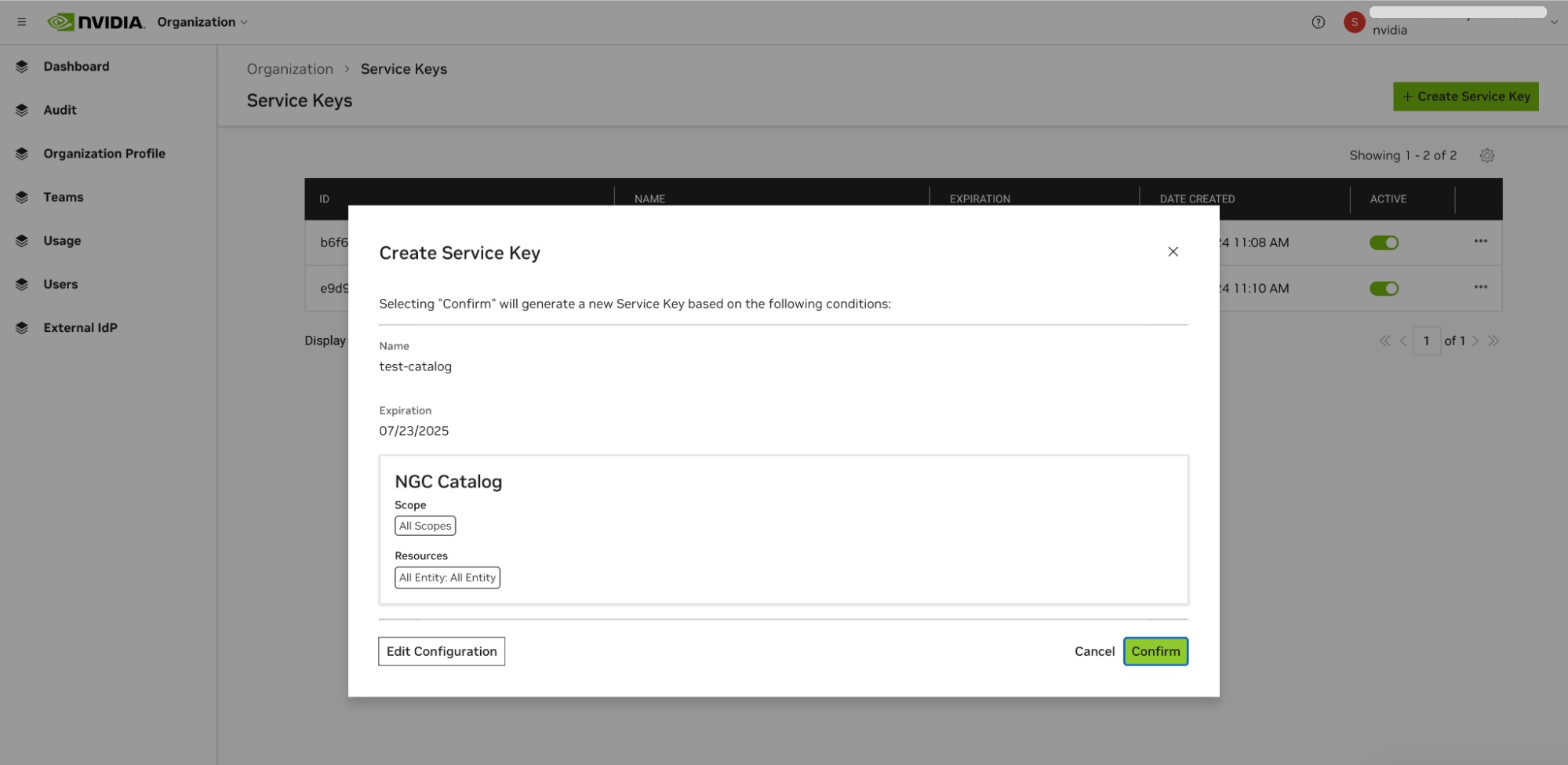The width and height of the screenshot is (1568, 765).
Task: Click Cancel in the dialog
Action: coord(1094,651)
